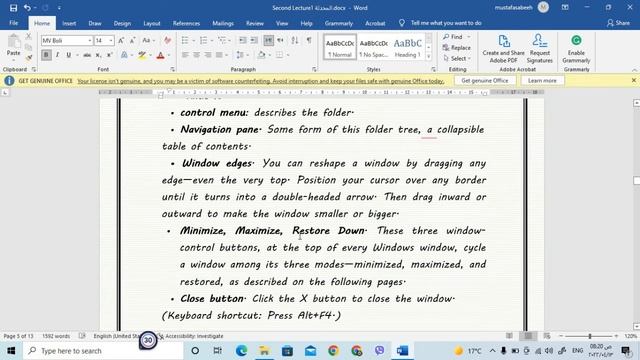Screen dimensions: 640x360
Task: Increase paragraph indent
Action: pyautogui.click(x=254, y=40)
